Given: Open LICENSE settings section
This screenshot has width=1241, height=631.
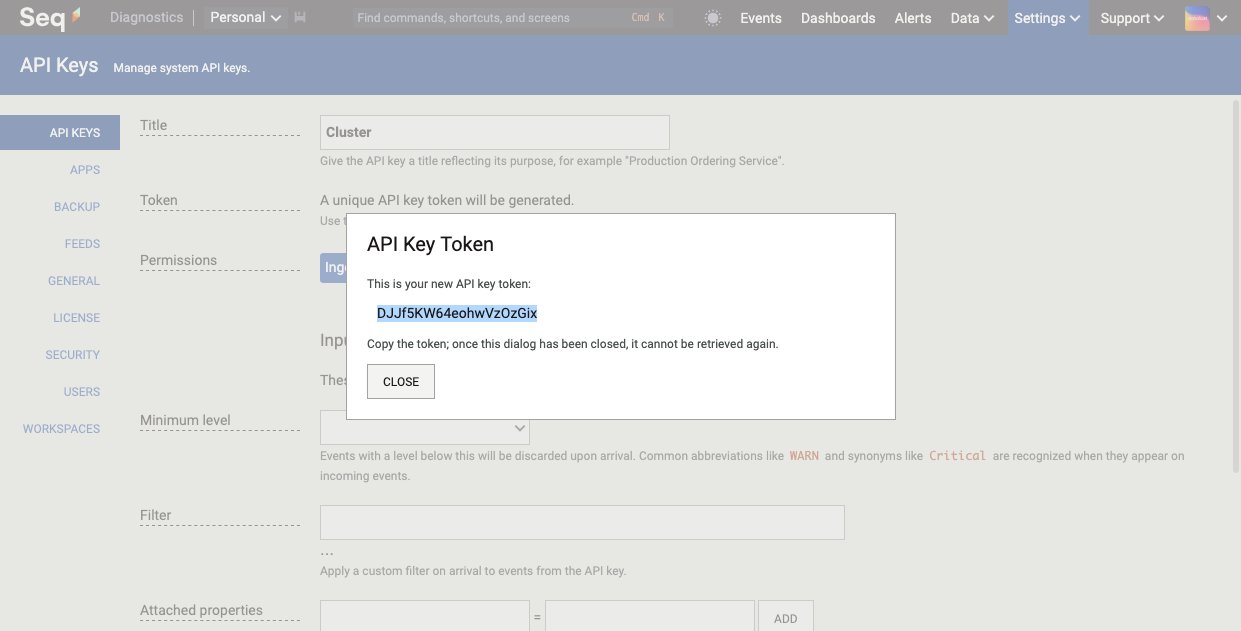Looking at the screenshot, I should pyautogui.click(x=77, y=318).
